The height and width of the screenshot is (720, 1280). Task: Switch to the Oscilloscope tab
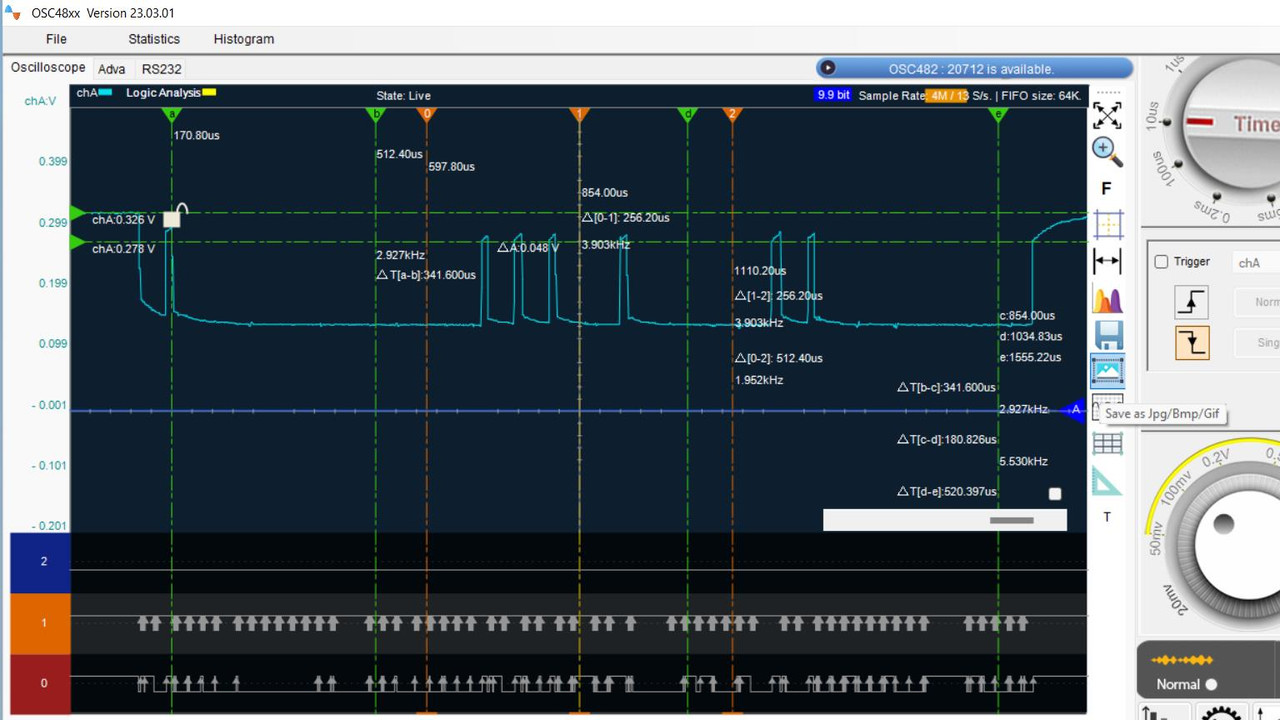point(48,68)
